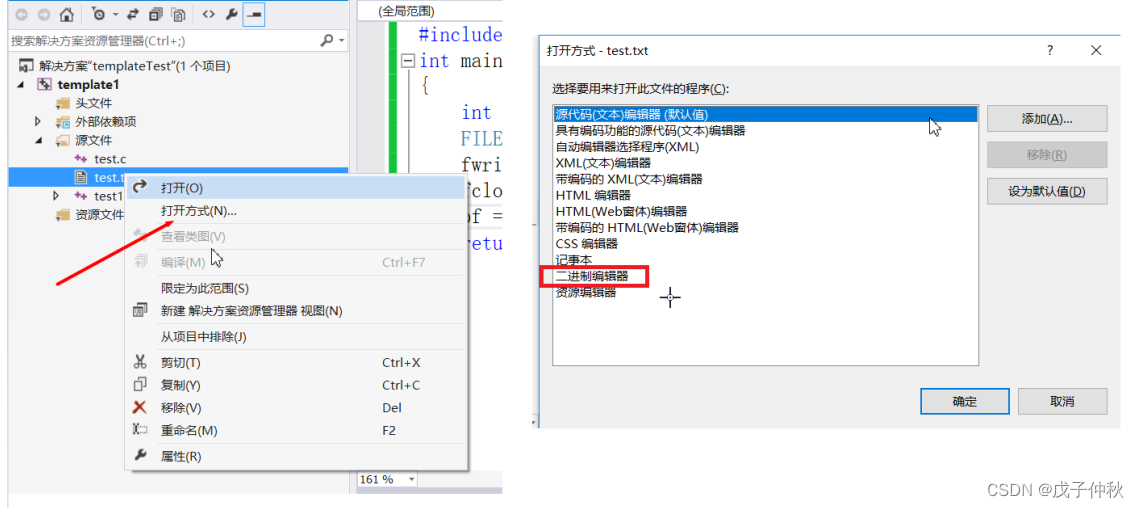Click the magnifier search icon
Screen dimensions: 1139x508
327,41
